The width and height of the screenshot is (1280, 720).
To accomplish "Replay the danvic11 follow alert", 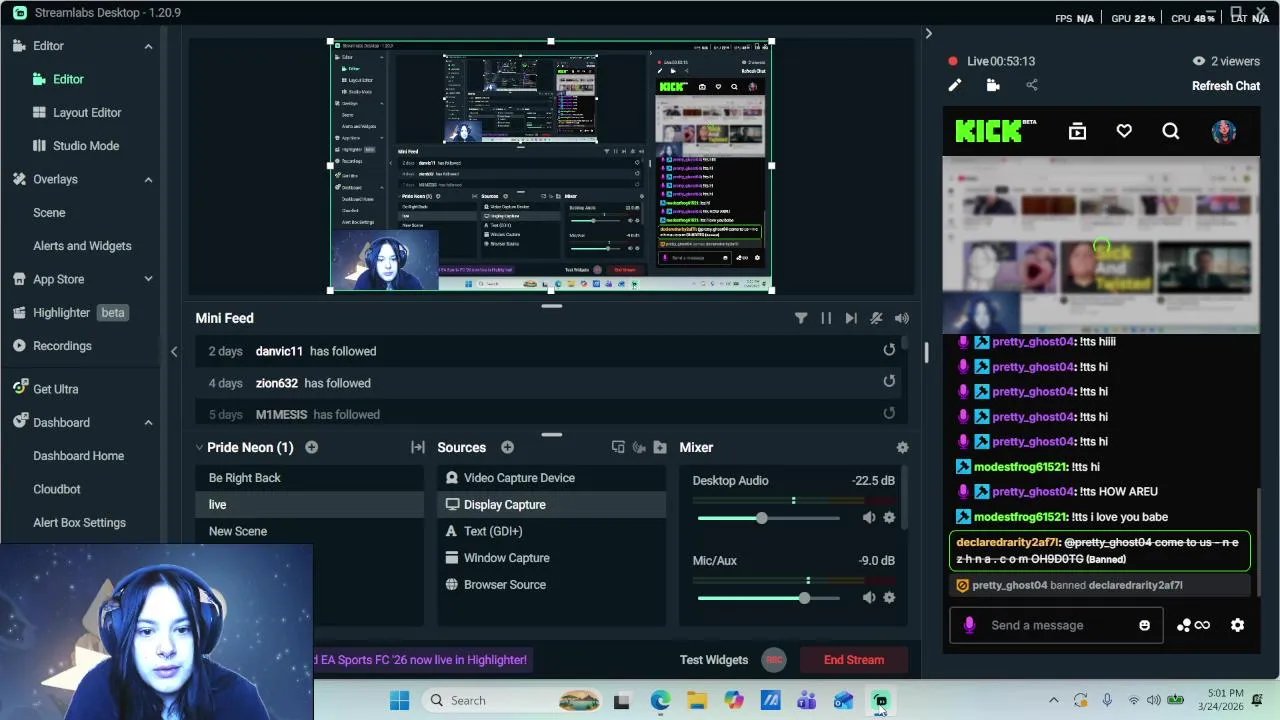I will (x=889, y=350).
